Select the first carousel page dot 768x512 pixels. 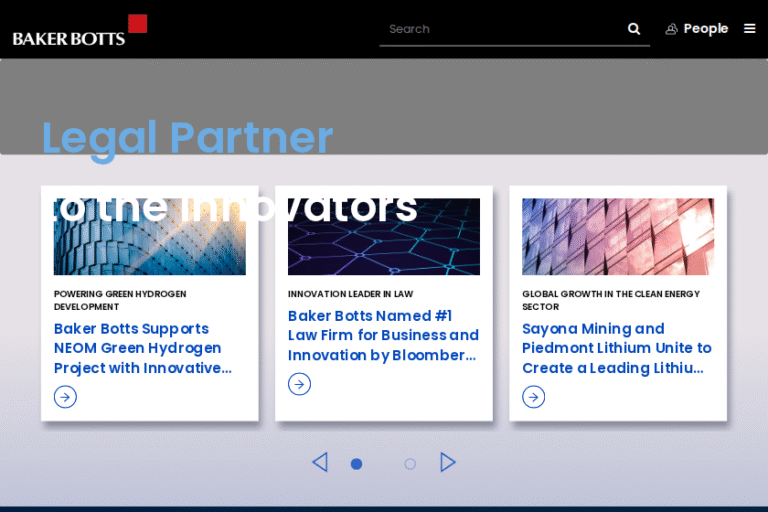pyautogui.click(x=356, y=464)
